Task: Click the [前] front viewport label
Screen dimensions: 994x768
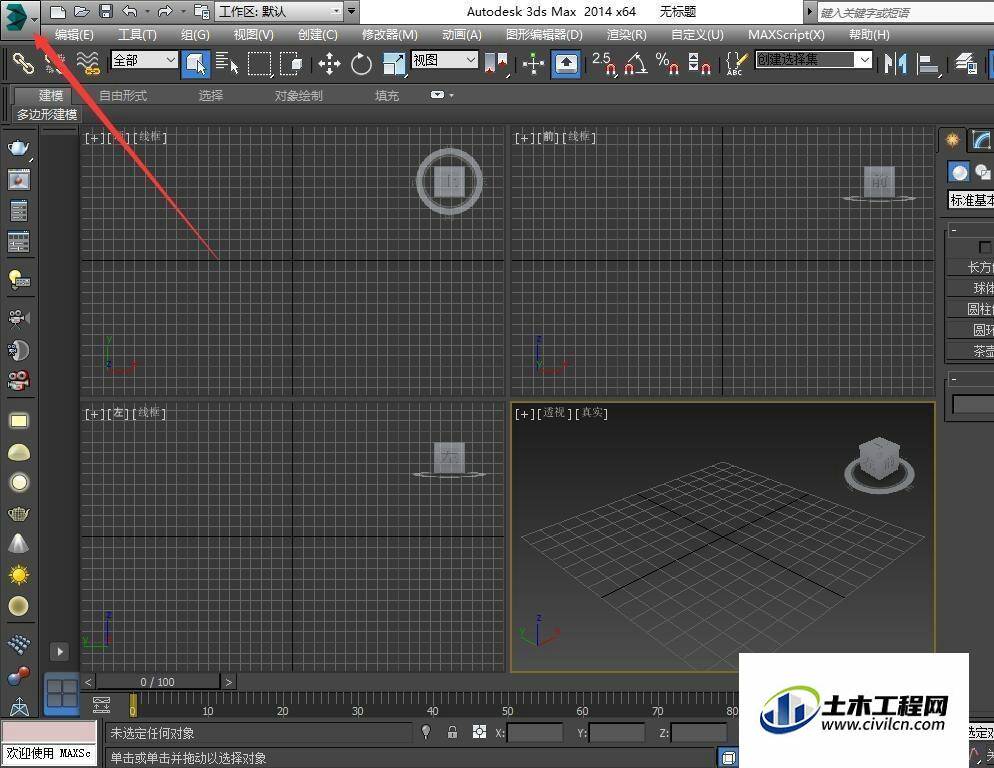Action: coord(549,137)
